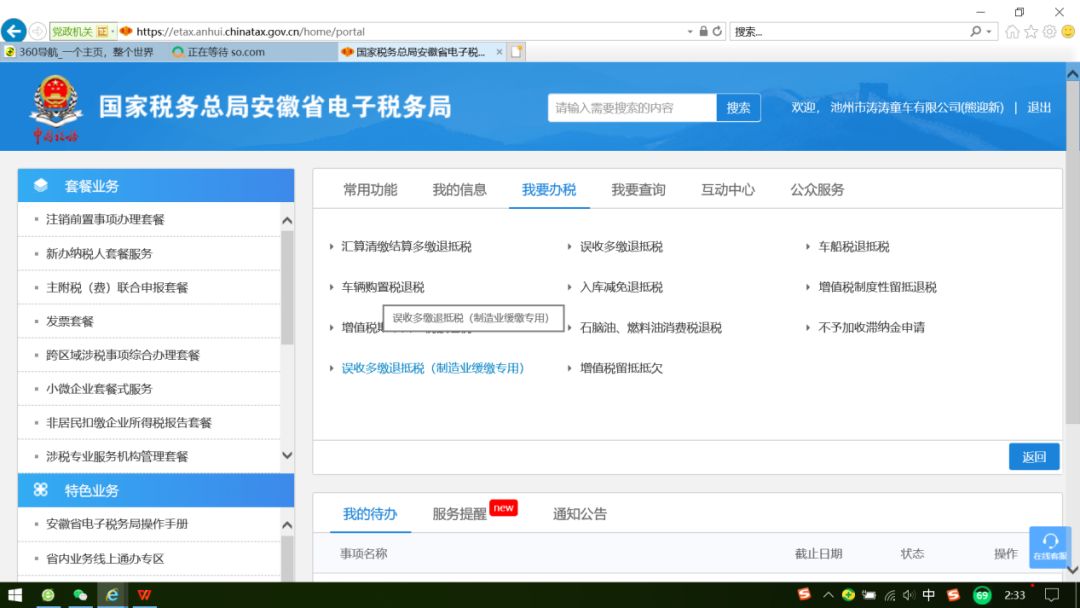The height and width of the screenshot is (608, 1080).
Task: Expand the address bar dropdown arrow
Action: (689, 32)
